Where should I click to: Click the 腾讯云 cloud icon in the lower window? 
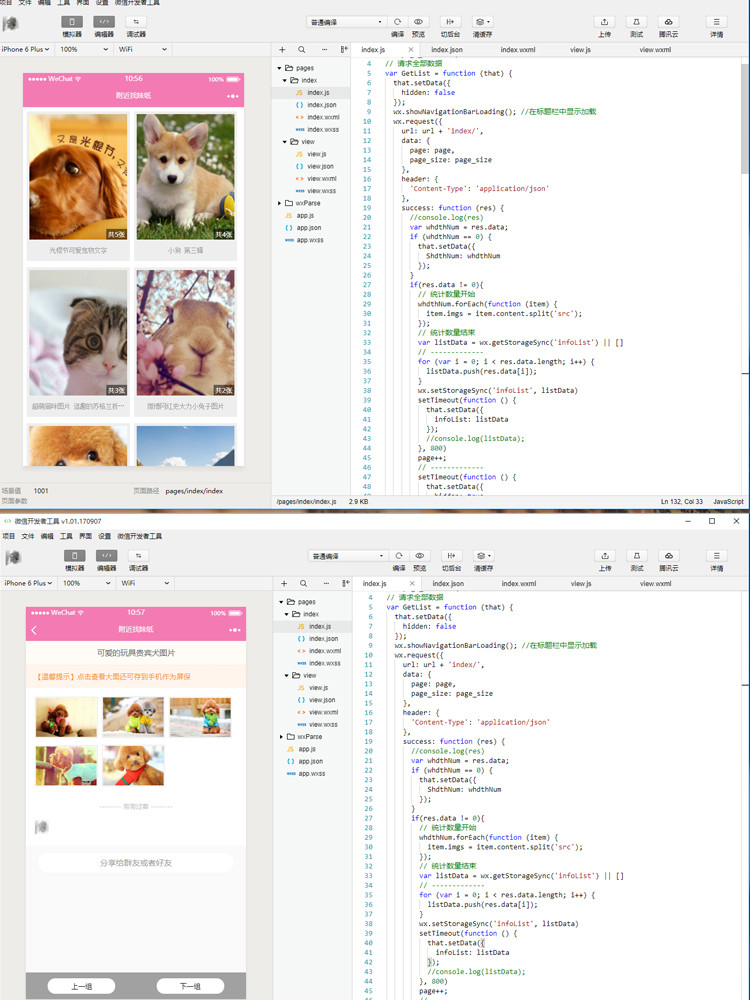tap(669, 555)
